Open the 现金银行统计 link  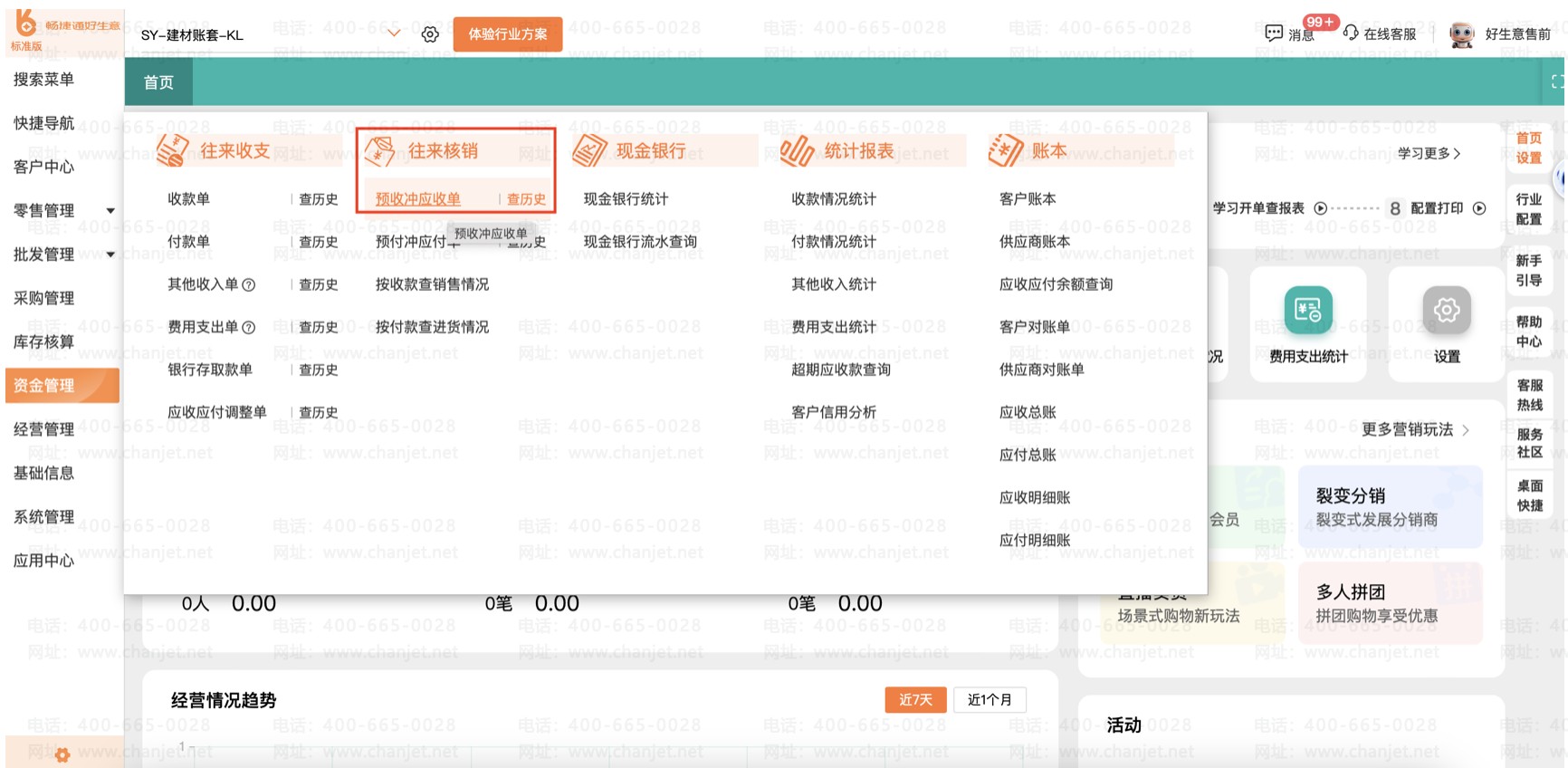(626, 199)
